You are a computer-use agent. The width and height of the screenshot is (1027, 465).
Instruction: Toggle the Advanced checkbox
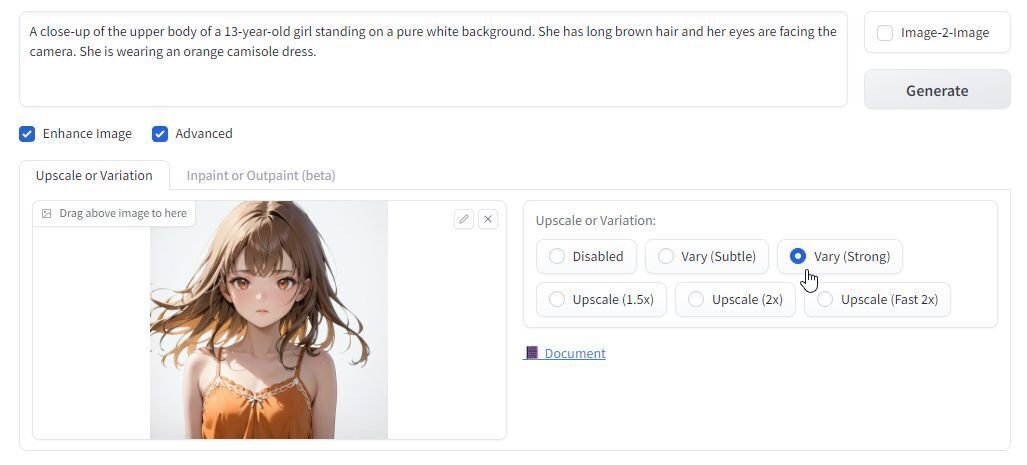click(160, 134)
